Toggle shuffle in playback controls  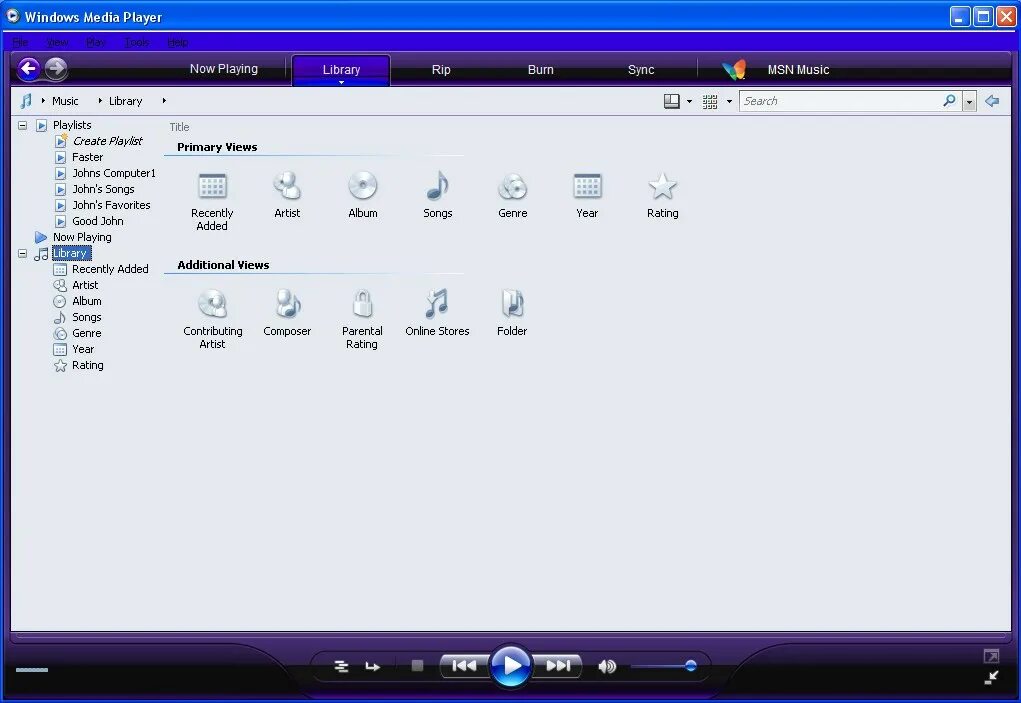[x=341, y=666]
